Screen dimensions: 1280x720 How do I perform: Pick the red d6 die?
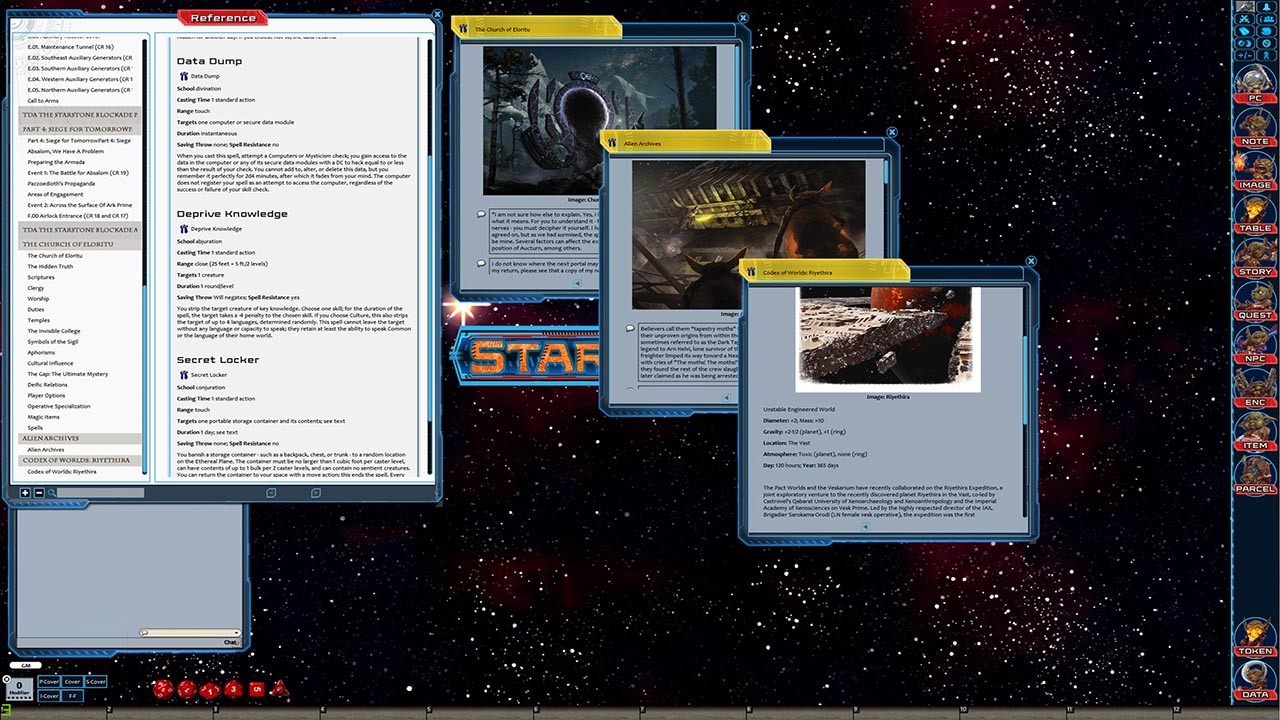256,688
